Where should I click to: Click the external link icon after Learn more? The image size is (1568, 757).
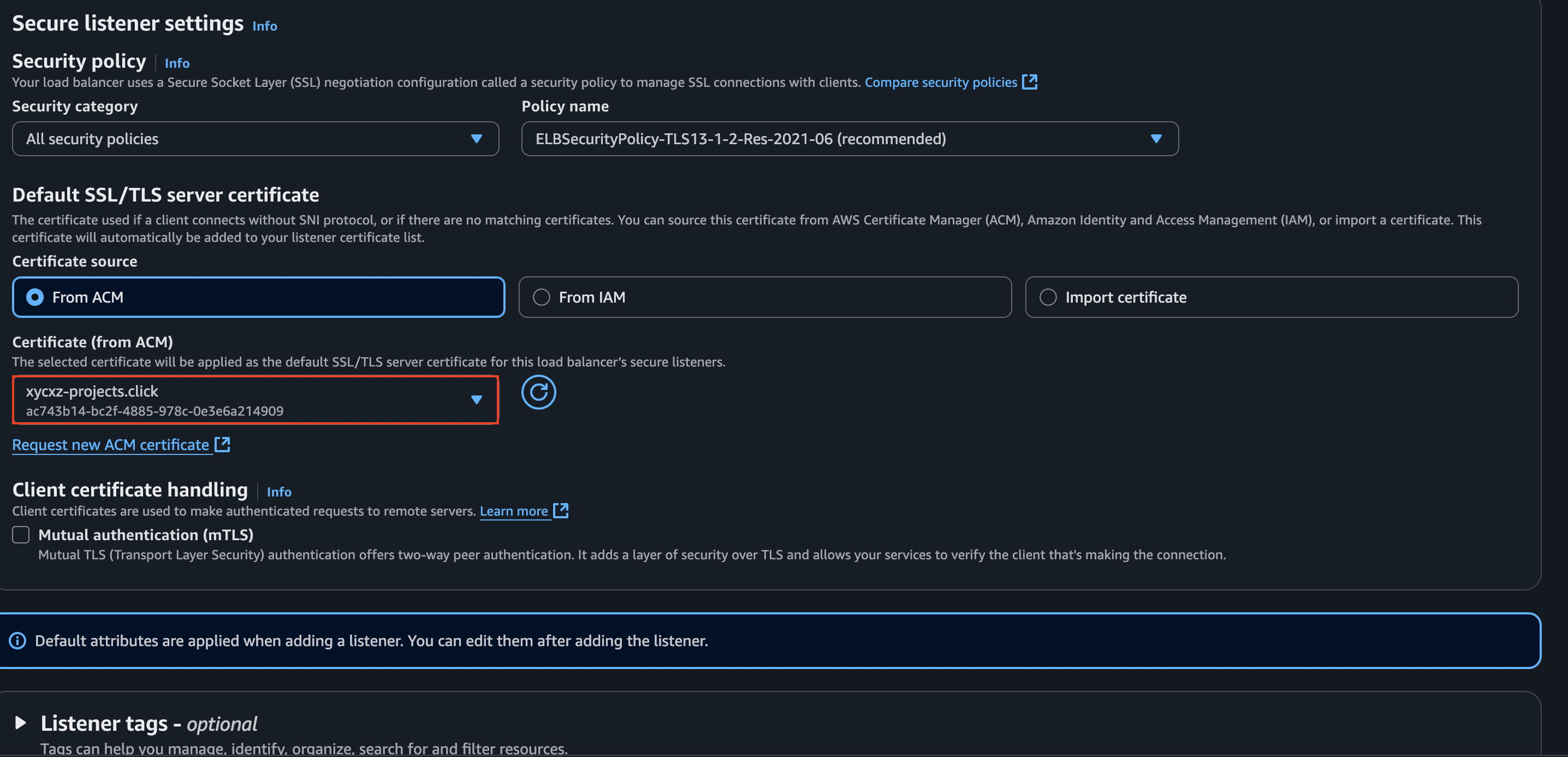561,510
